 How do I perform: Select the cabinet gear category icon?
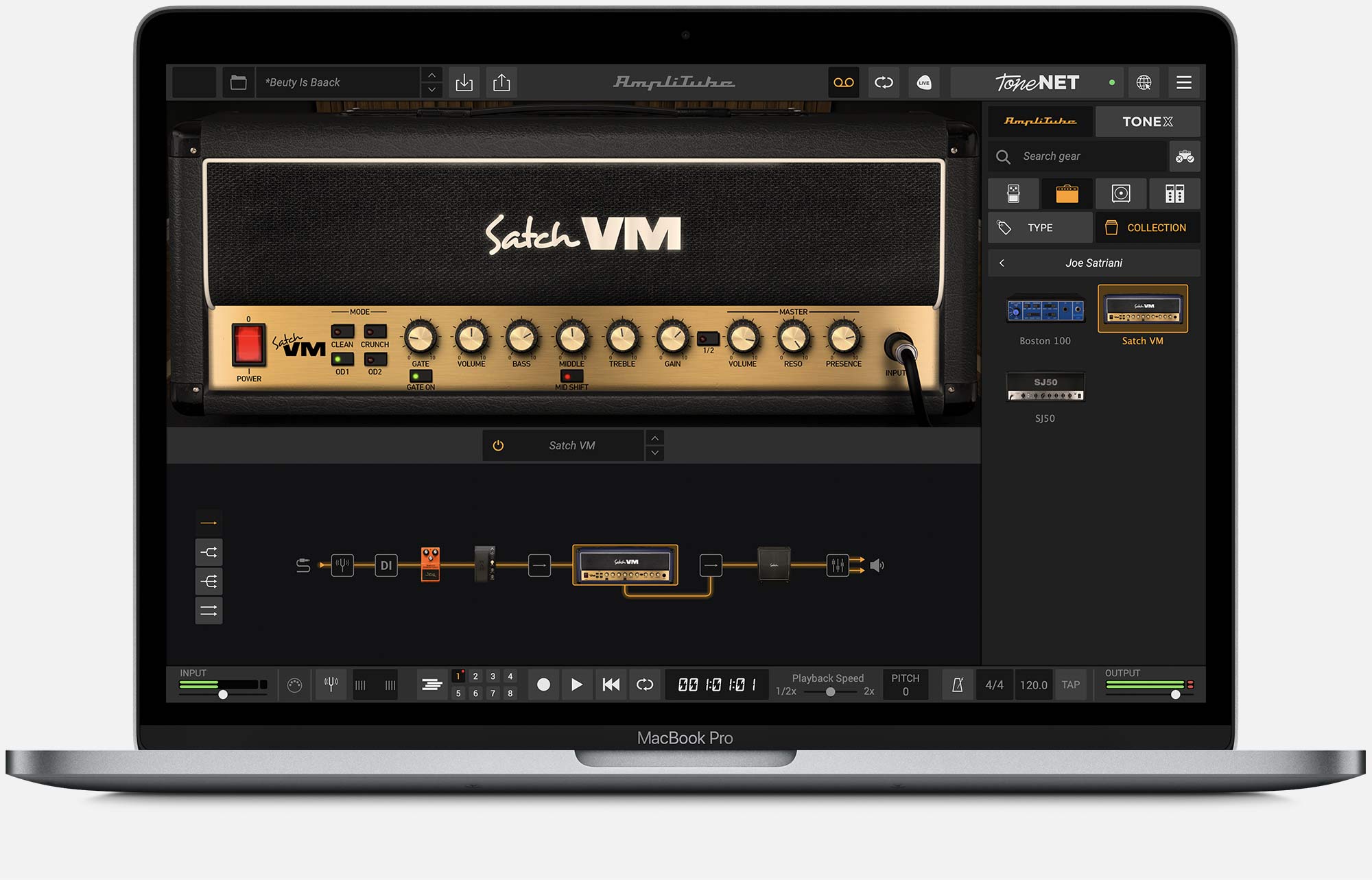[1121, 193]
